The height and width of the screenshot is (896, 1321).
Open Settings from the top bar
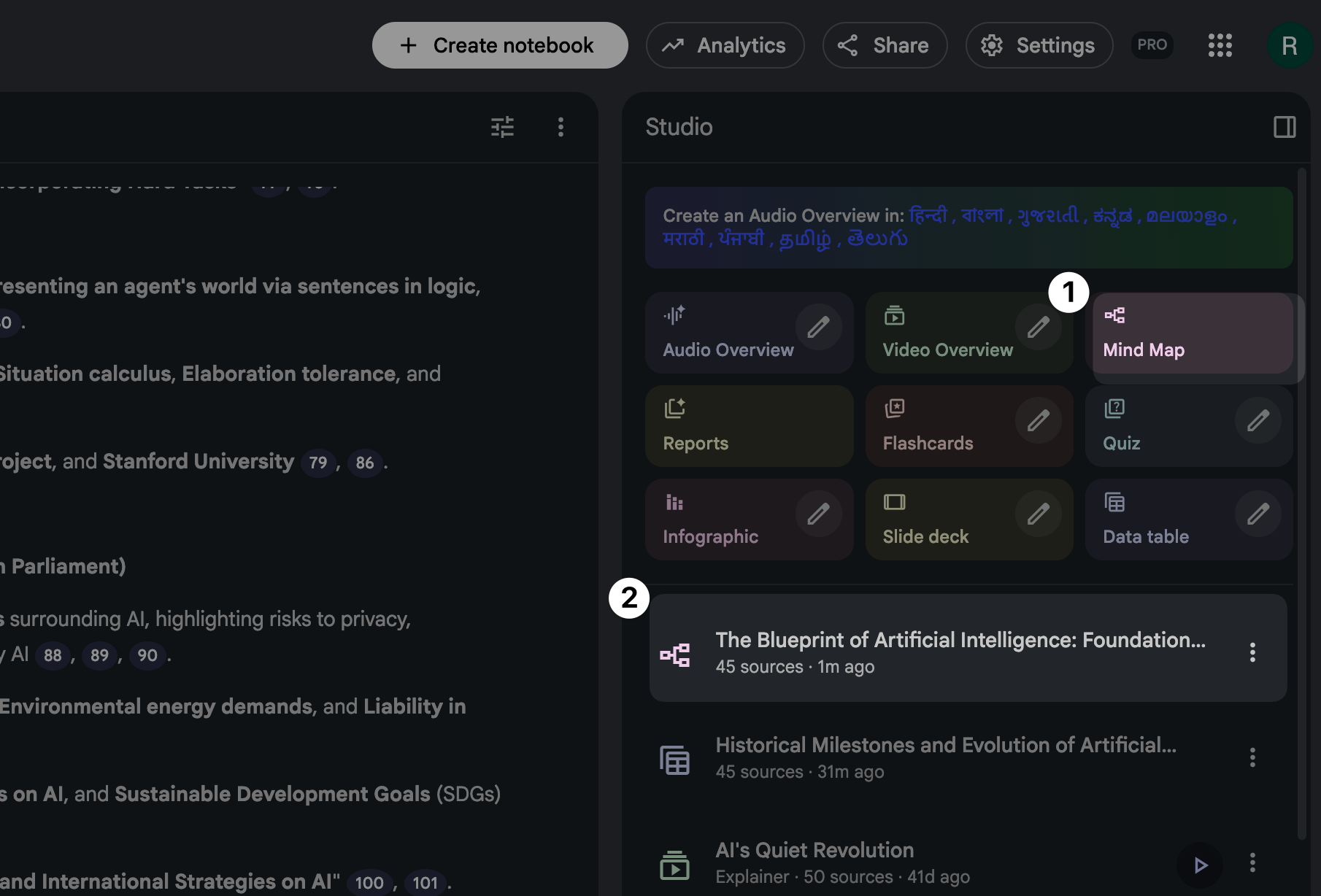pos(1039,45)
